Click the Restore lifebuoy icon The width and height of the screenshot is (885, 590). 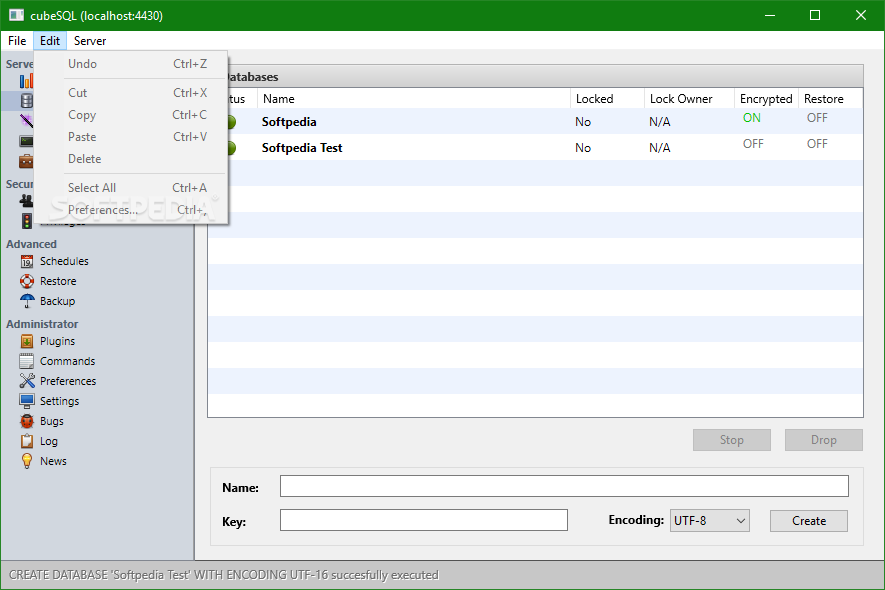click(27, 281)
